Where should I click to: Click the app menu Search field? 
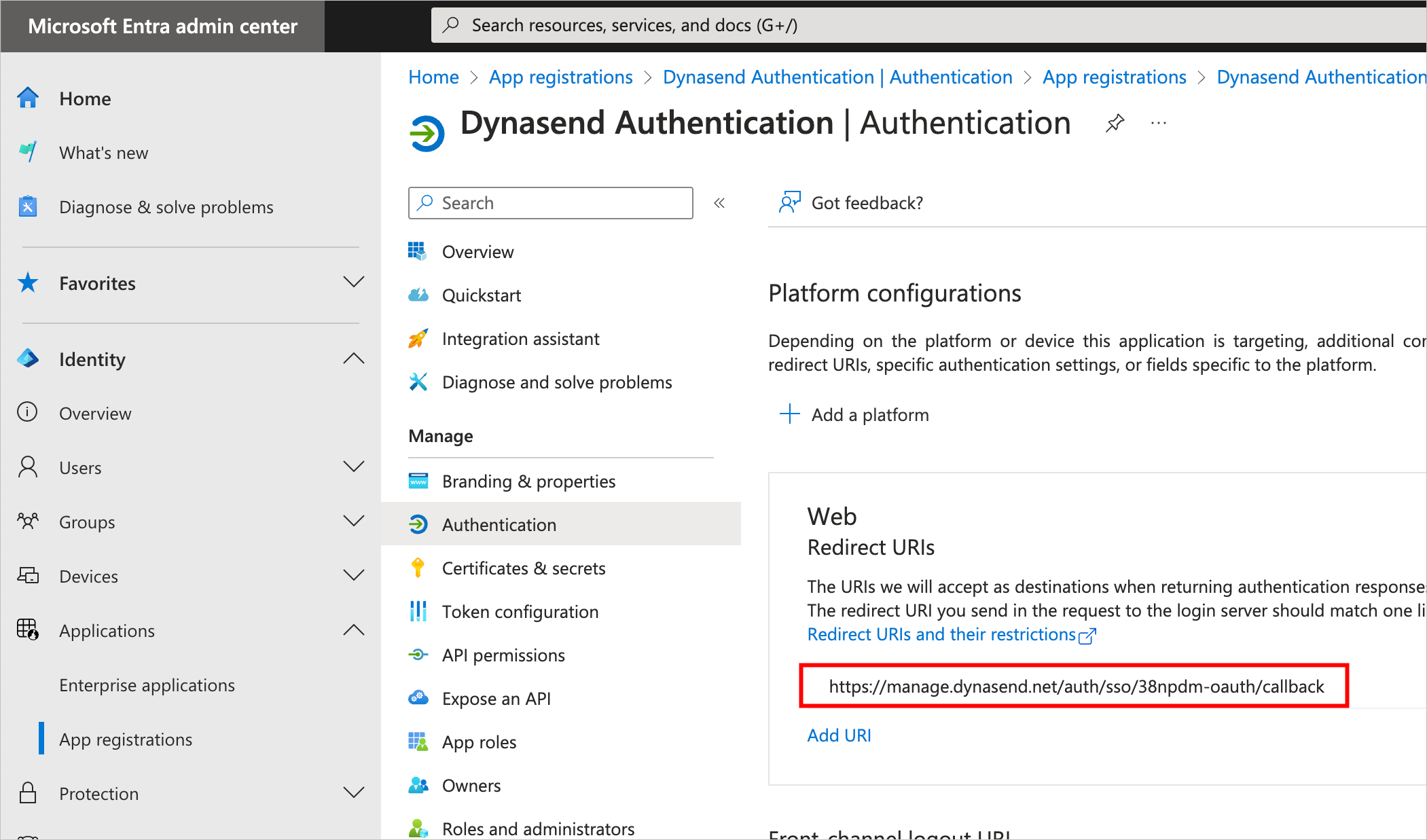tap(550, 203)
